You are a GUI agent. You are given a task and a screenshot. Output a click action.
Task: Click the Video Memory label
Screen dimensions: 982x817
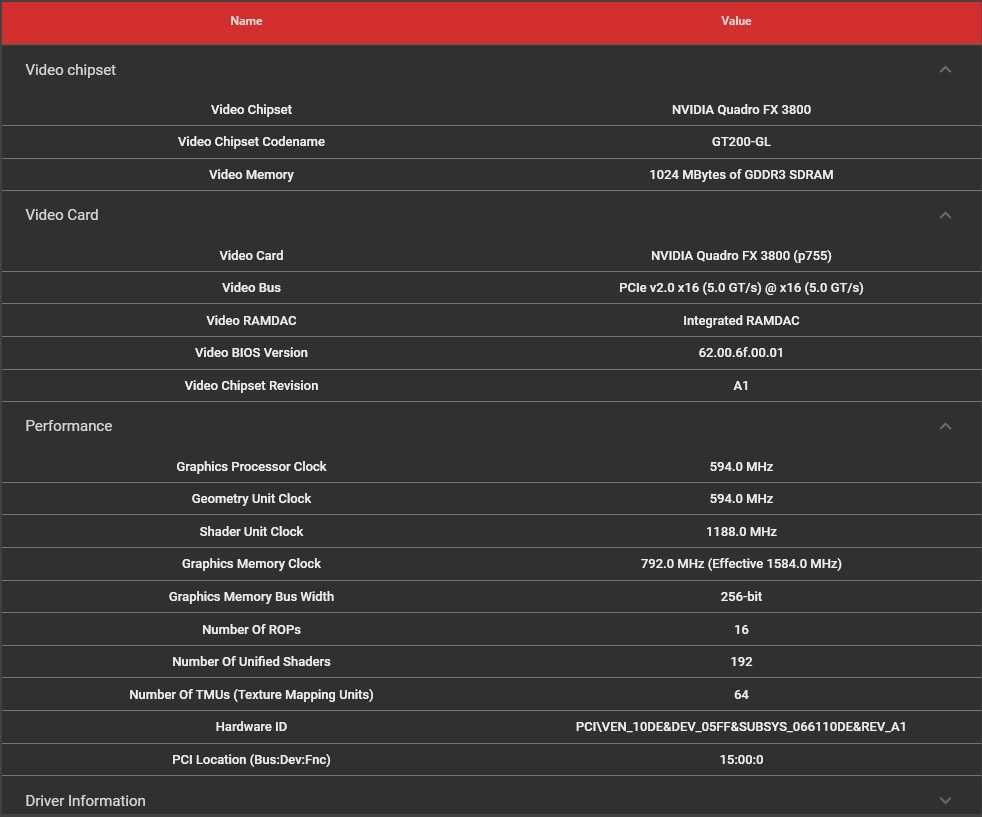pyautogui.click(x=251, y=175)
